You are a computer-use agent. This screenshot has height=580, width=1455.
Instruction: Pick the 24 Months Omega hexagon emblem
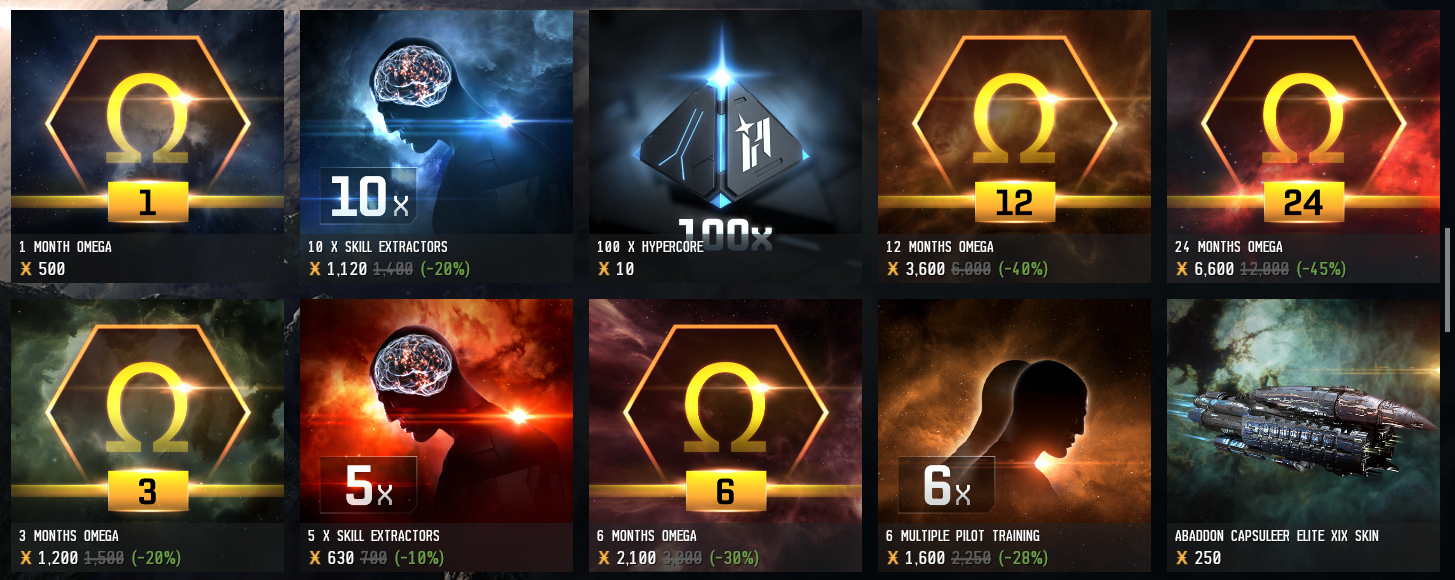(1303, 122)
